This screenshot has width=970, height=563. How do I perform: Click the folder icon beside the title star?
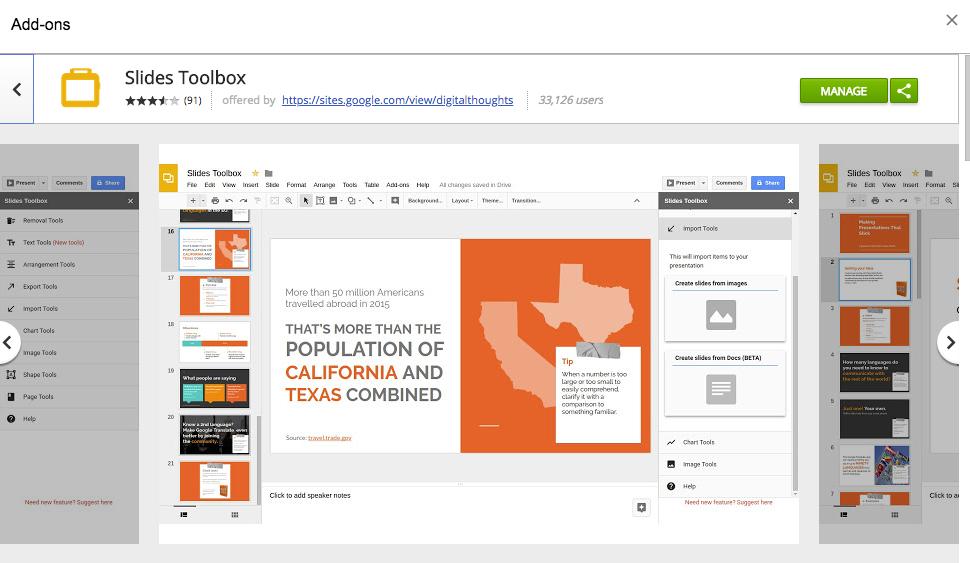(x=269, y=173)
